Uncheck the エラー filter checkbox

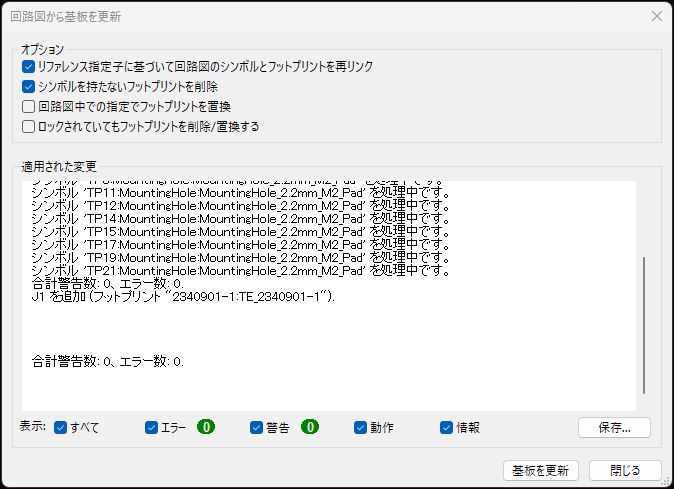point(152,427)
